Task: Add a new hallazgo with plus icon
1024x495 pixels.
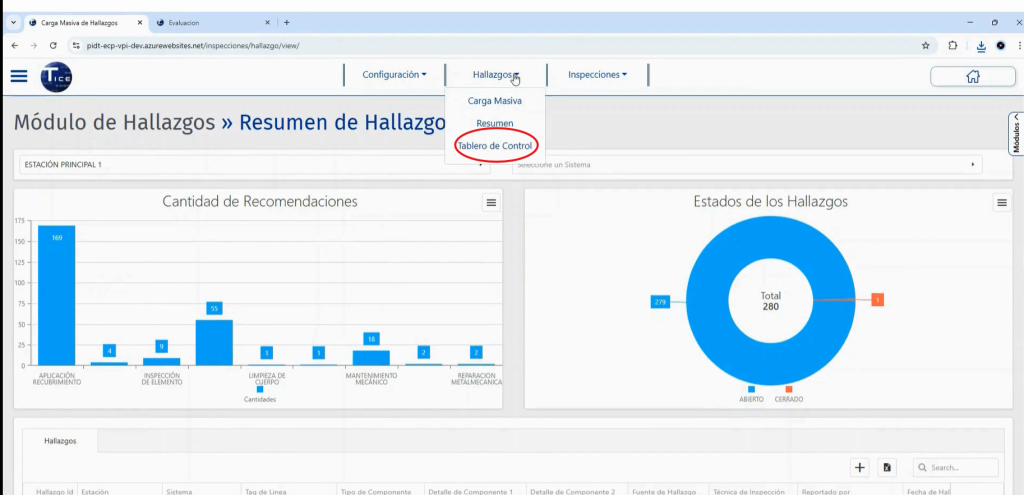Action: (x=860, y=467)
